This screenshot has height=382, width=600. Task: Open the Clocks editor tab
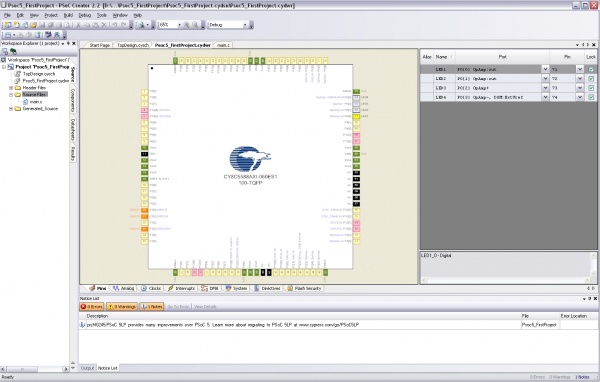pyautogui.click(x=151, y=288)
